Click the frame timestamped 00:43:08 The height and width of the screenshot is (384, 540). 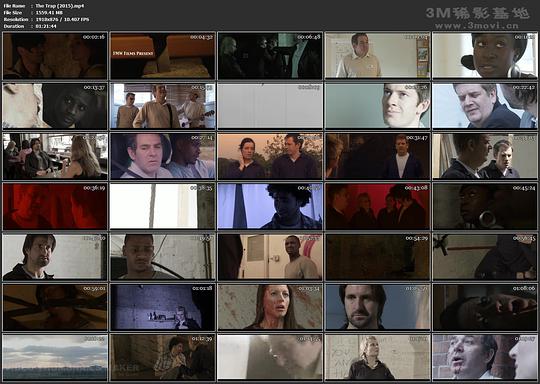tap(377, 206)
